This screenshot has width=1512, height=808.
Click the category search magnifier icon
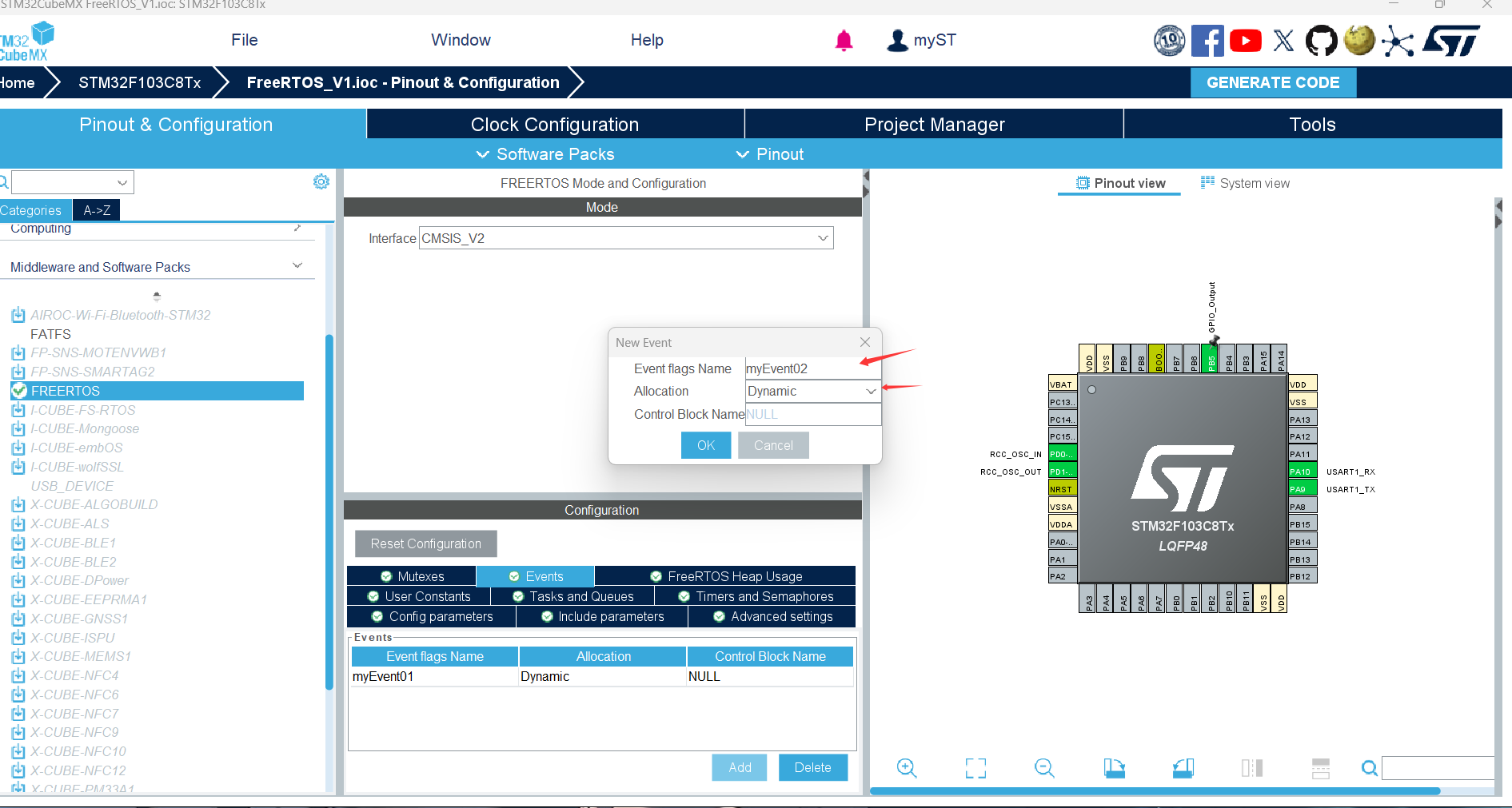click(3, 182)
